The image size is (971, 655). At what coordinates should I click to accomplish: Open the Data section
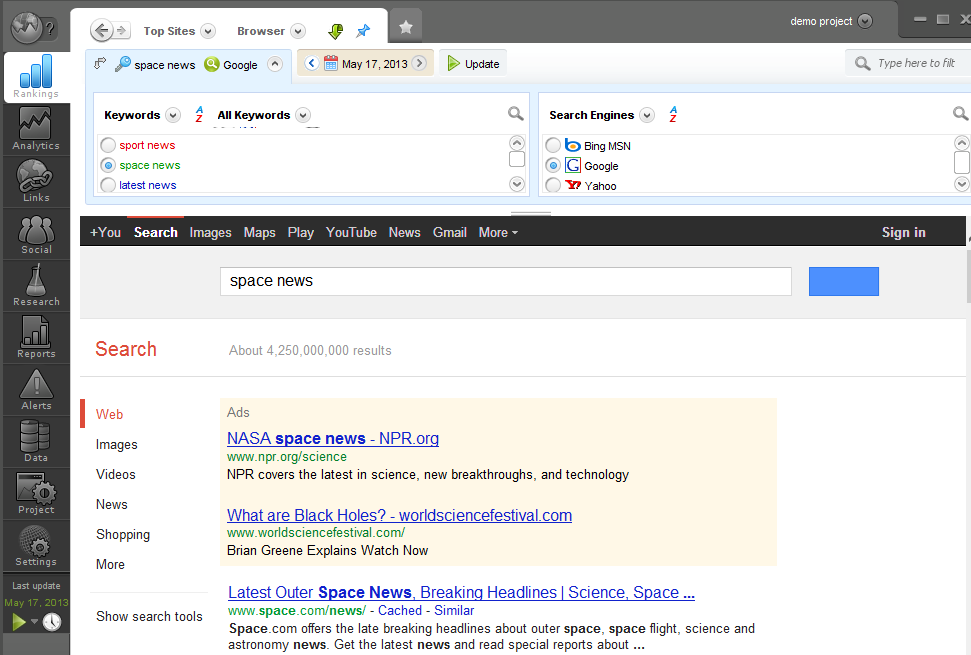[x=36, y=441]
